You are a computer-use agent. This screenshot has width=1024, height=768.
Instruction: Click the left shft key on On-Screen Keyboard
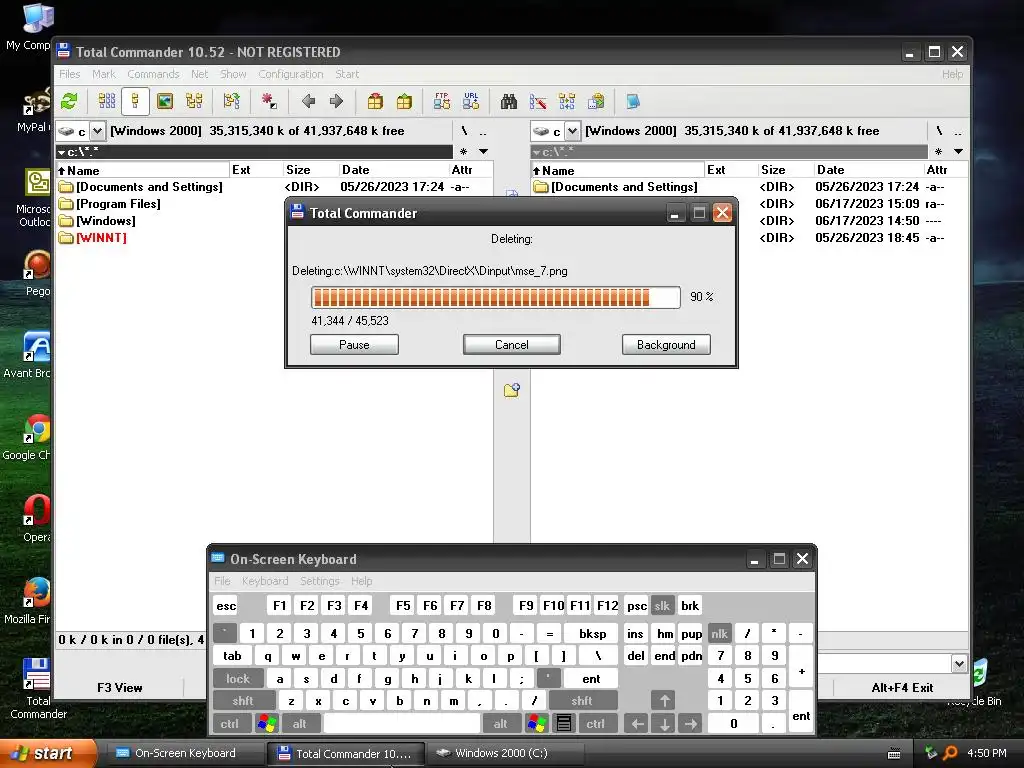coord(242,701)
